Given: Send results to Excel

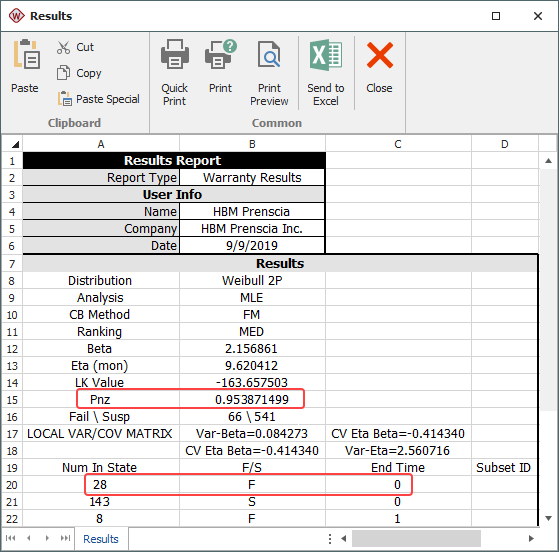Looking at the screenshot, I should 325,72.
